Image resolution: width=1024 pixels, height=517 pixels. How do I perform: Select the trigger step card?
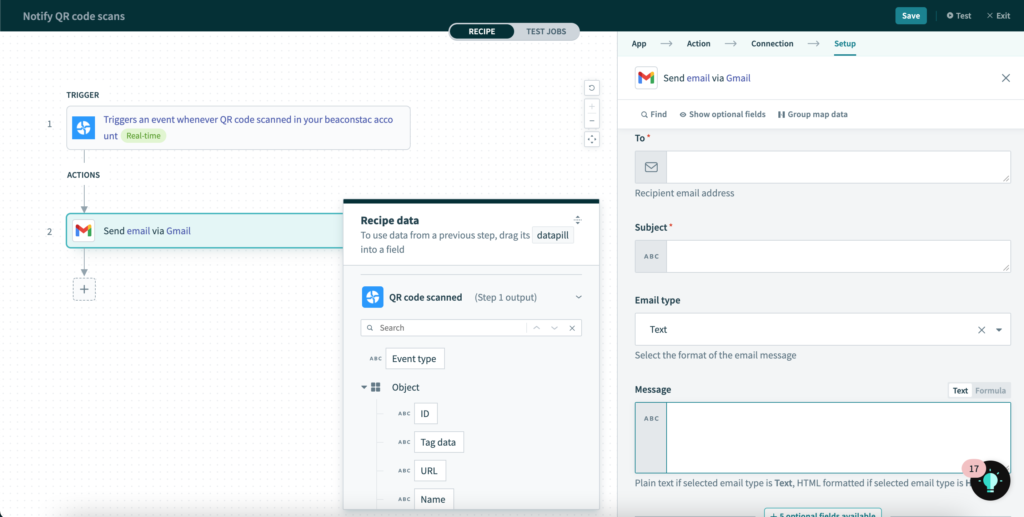[238, 128]
